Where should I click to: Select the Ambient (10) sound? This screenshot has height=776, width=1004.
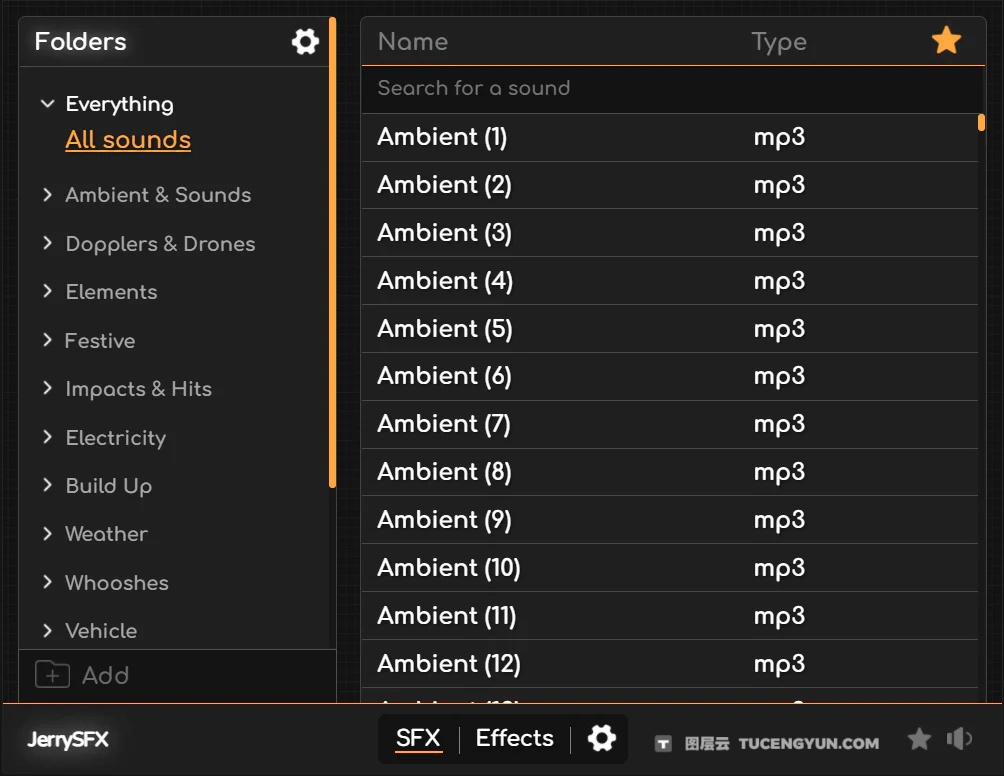click(x=670, y=568)
